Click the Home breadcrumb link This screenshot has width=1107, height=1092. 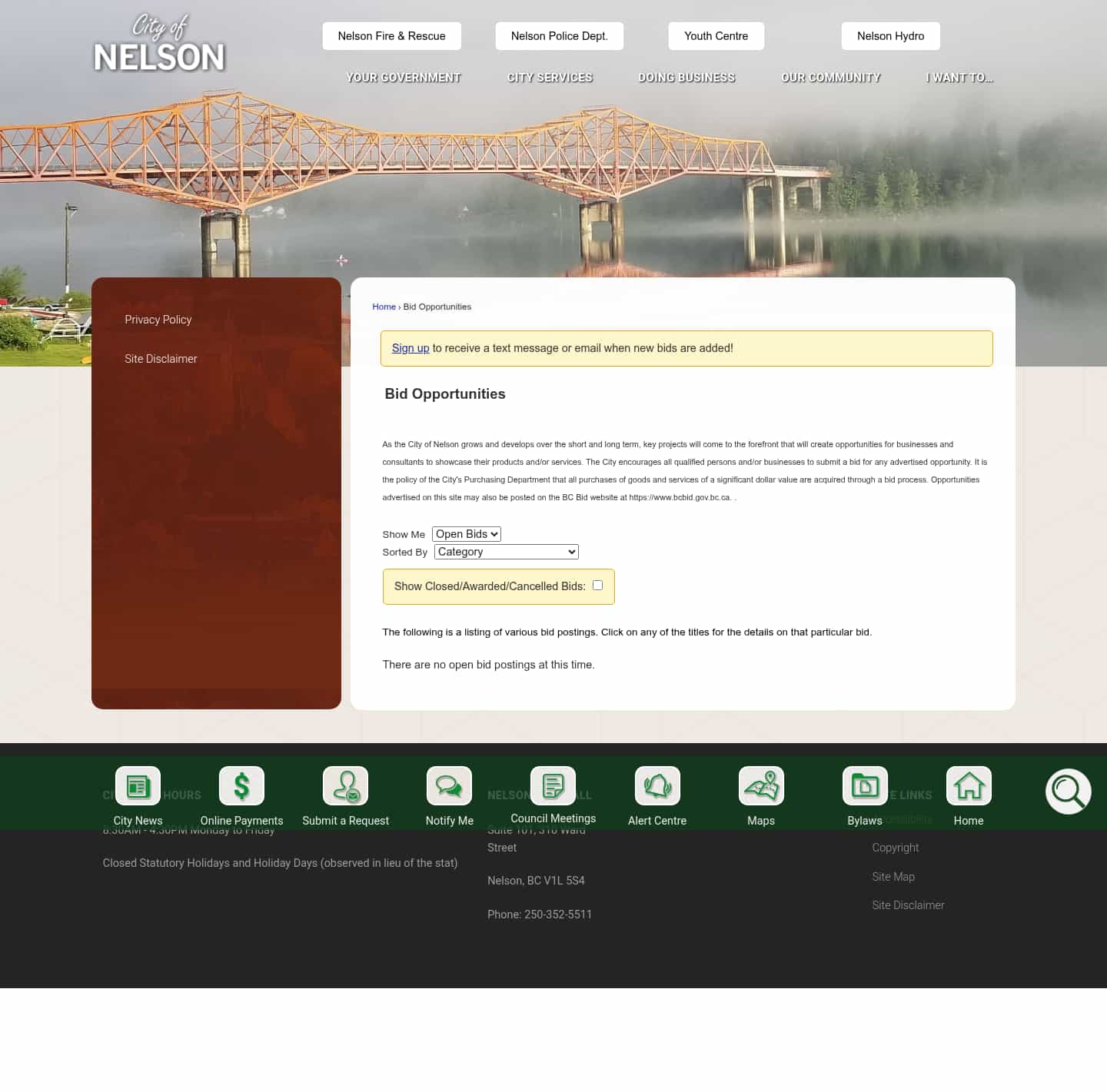[384, 307]
